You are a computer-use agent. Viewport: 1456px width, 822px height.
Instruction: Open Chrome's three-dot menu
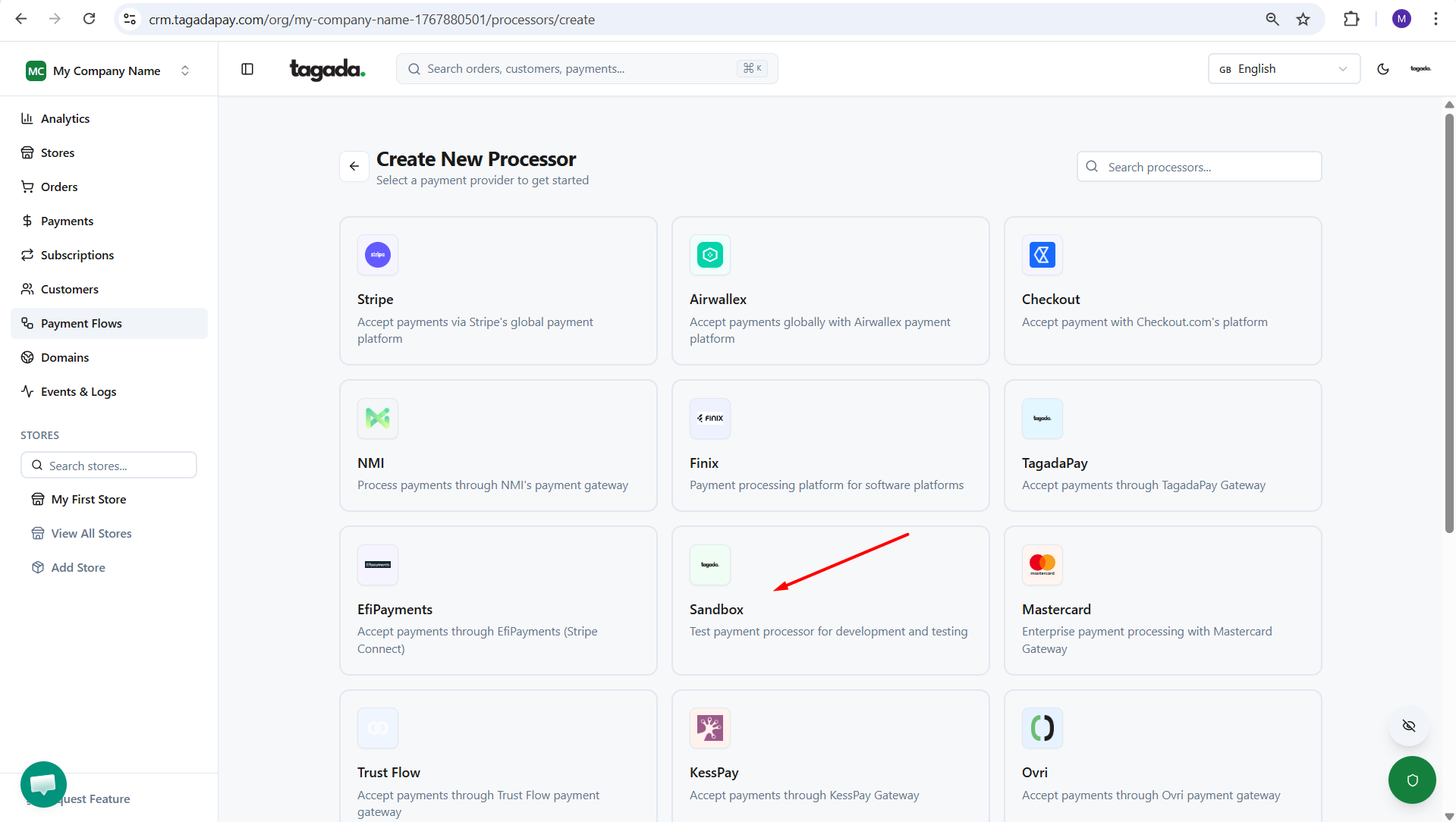pos(1436,19)
